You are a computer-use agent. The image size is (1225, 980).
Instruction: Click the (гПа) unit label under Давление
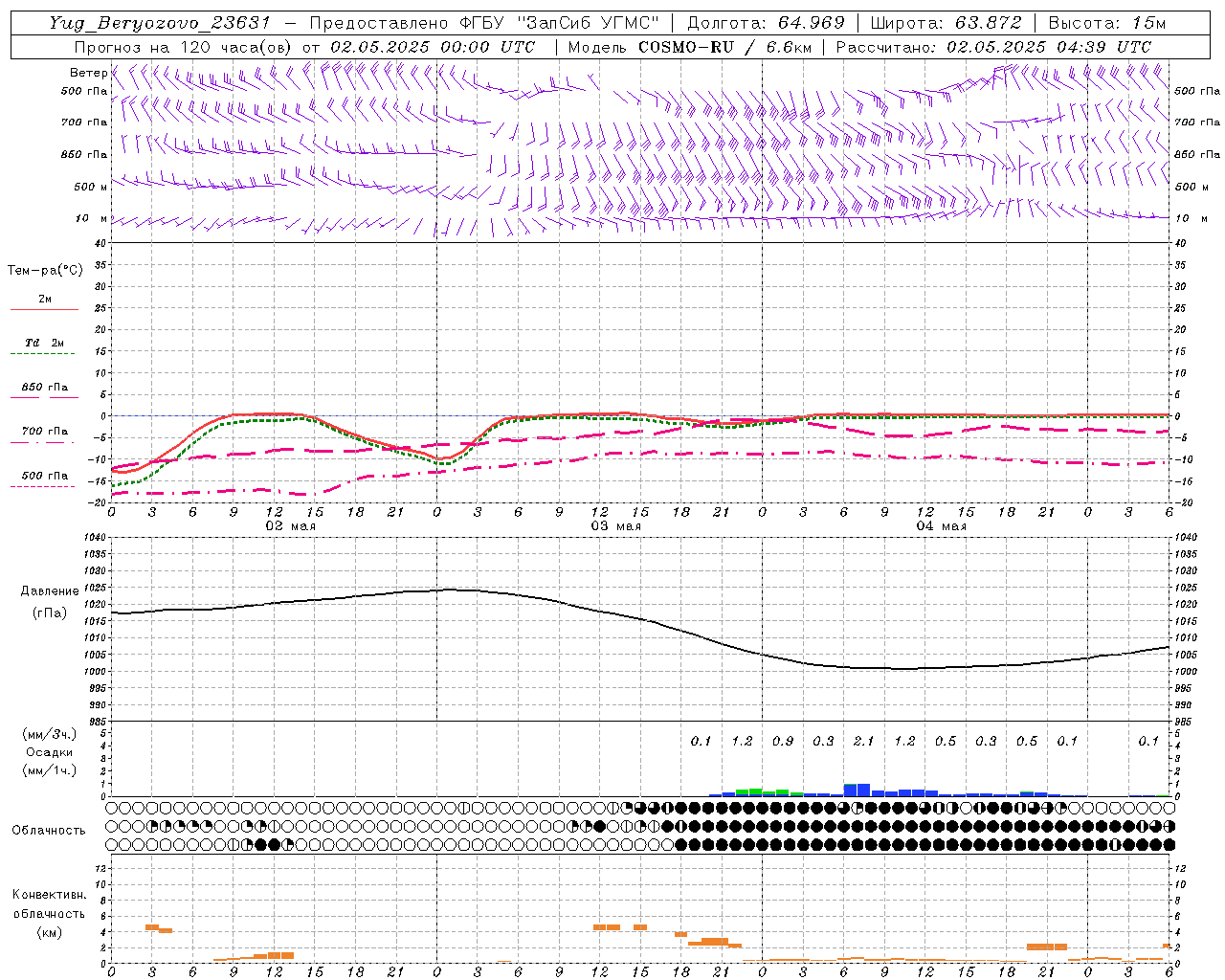[49, 613]
